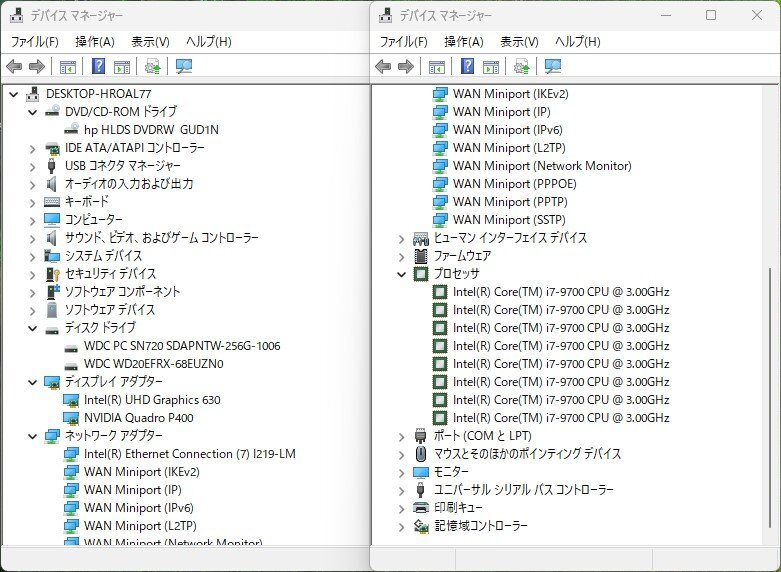
Task: Expand ヒューマン インターフェイス デバイス node
Action: click(x=401, y=239)
